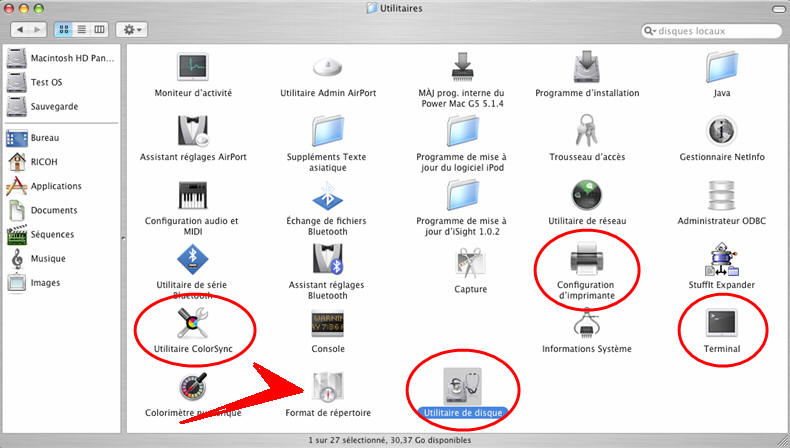Select the Moniteur d'activité icon
The image size is (790, 448).
[x=193, y=67]
